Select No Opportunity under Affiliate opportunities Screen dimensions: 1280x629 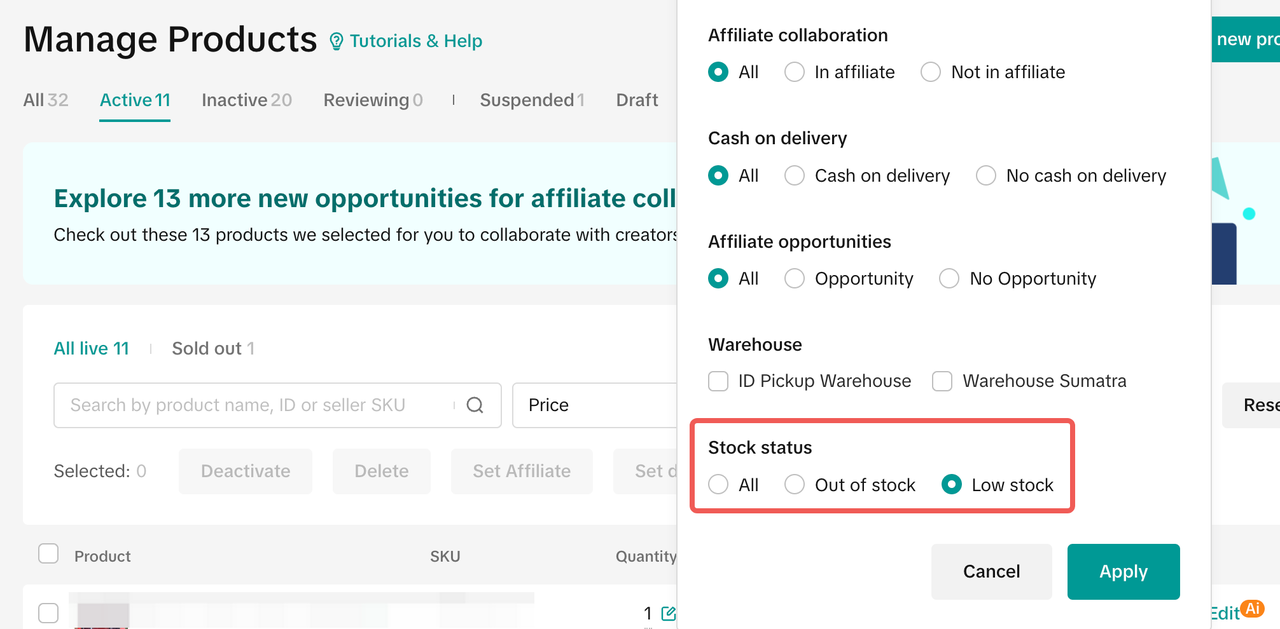(948, 278)
